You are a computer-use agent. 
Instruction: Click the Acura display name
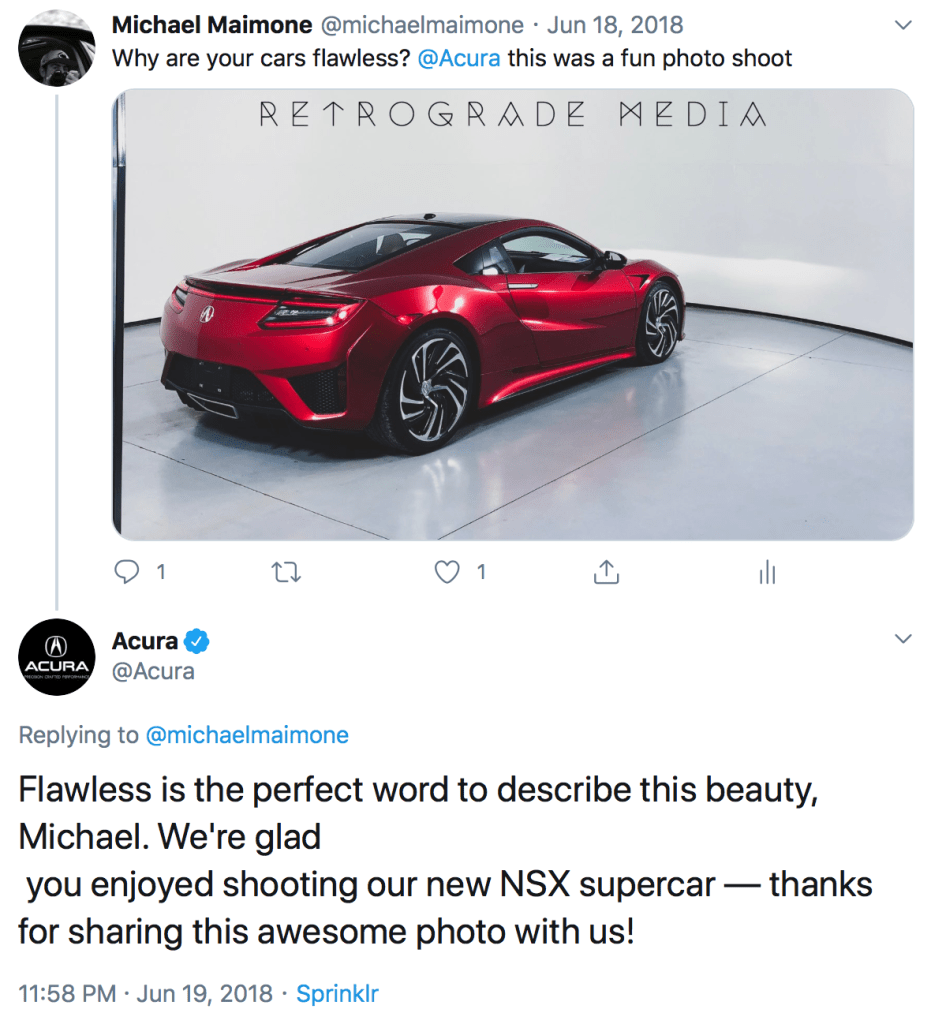point(145,641)
